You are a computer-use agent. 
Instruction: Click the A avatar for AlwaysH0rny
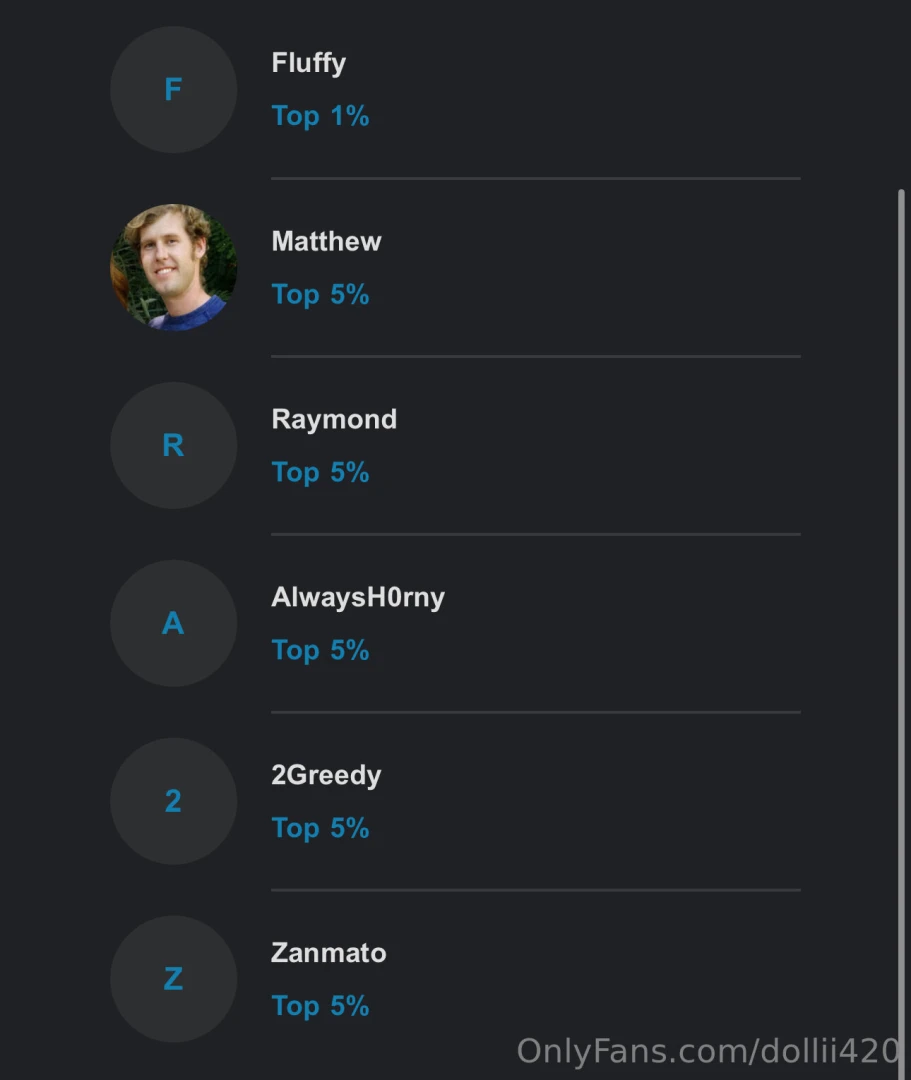[173, 623]
